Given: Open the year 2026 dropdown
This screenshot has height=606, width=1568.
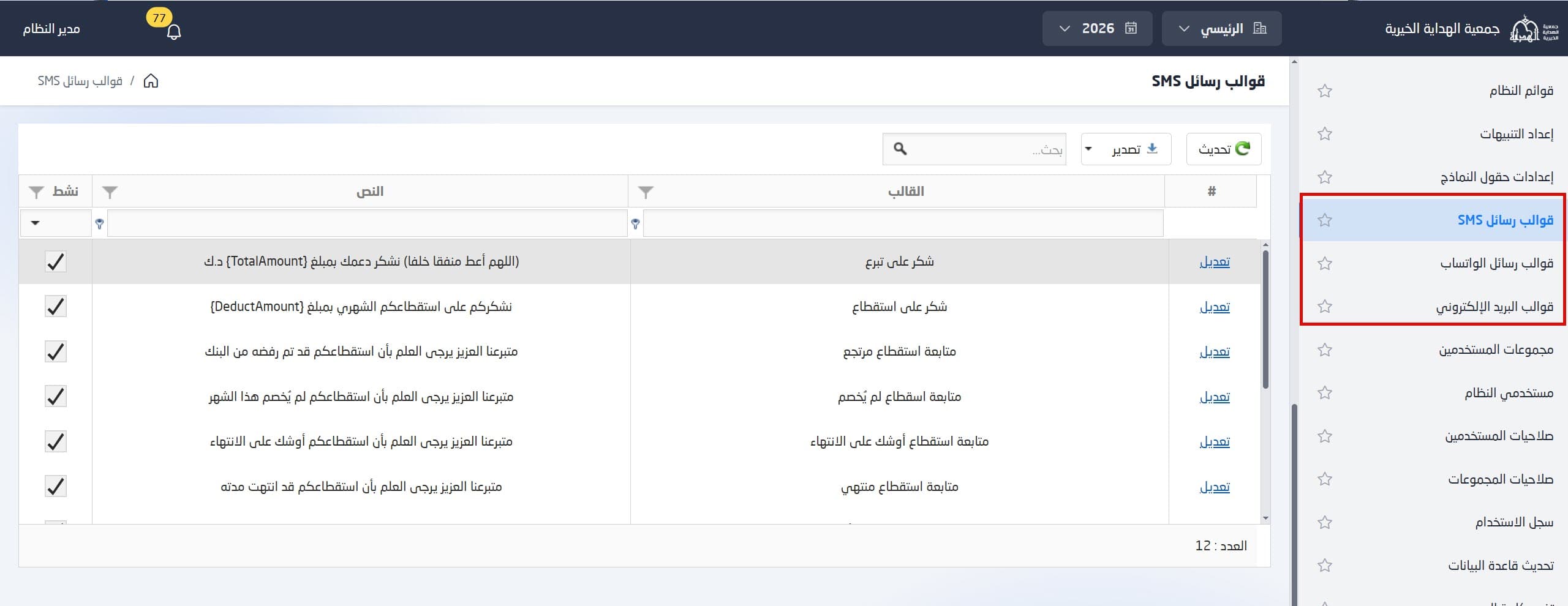Looking at the screenshot, I should click(1097, 28).
